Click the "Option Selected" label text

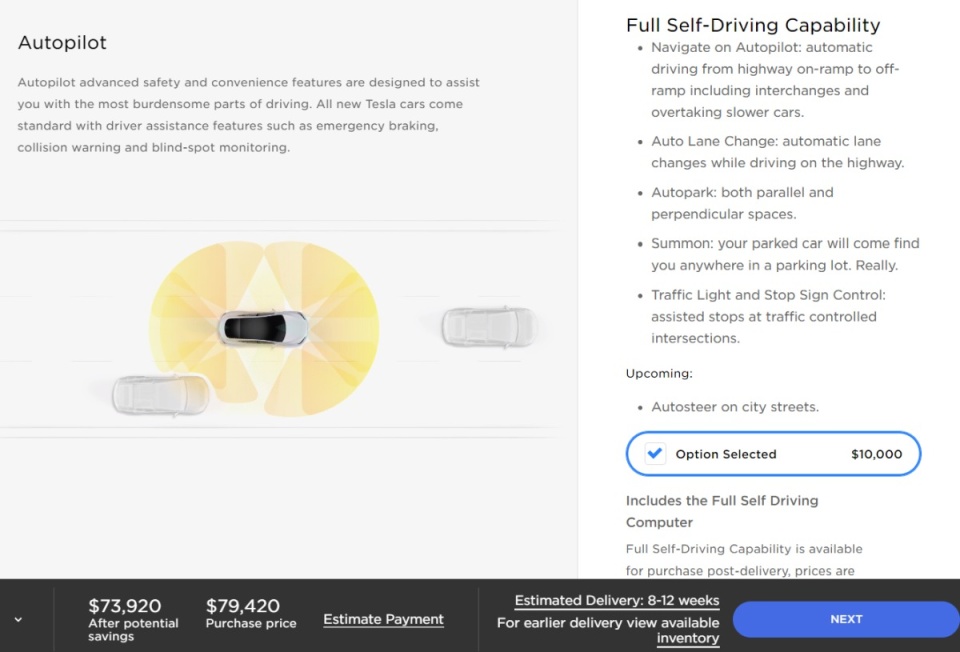tap(726, 454)
